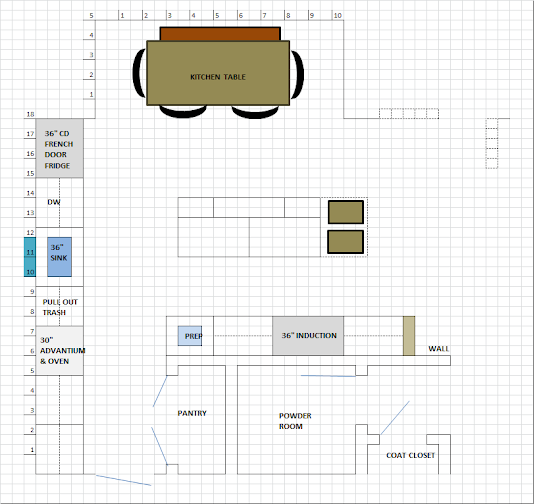Click the Powder Room label

295,421
